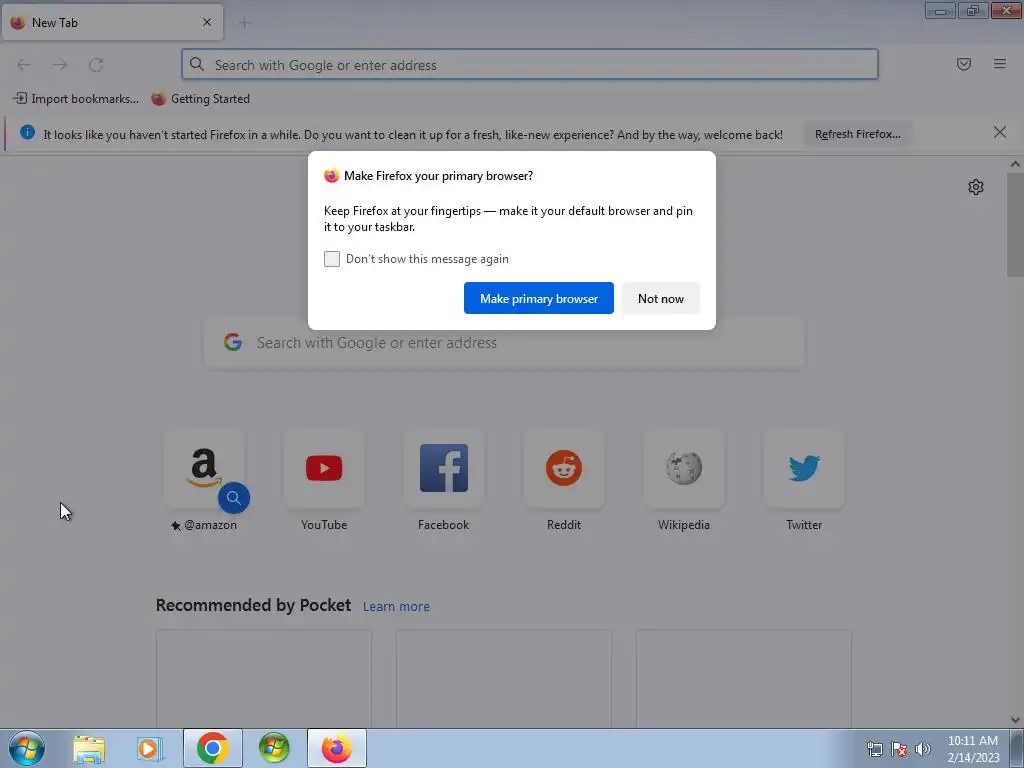The width and height of the screenshot is (1024, 768).
Task: Focus the address bar search field
Action: point(530,65)
